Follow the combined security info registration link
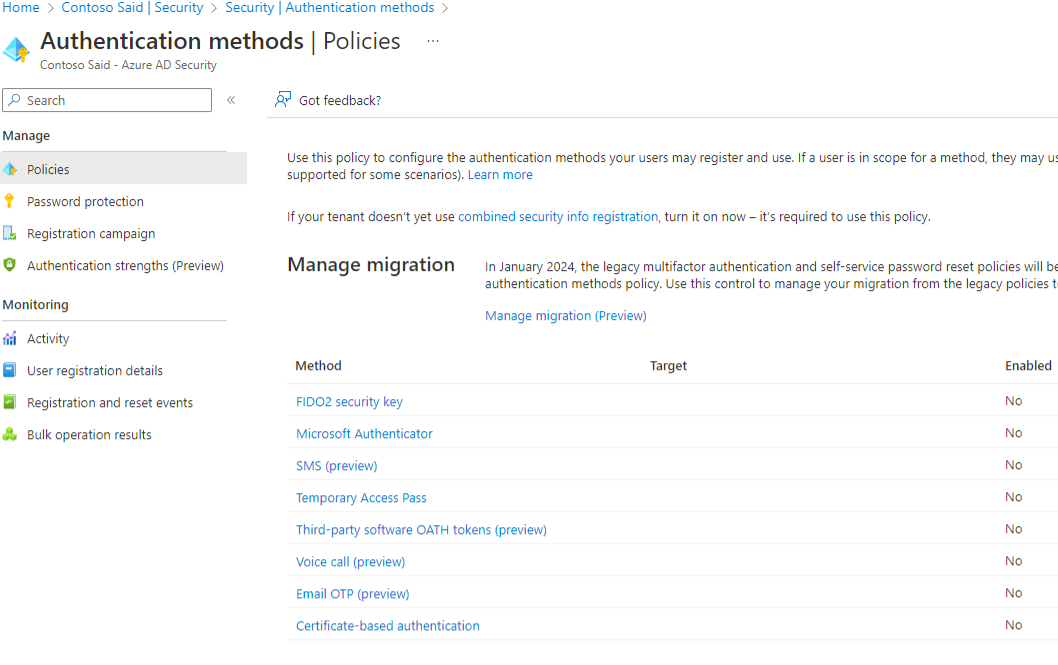This screenshot has width=1058, height=665. pos(558,216)
